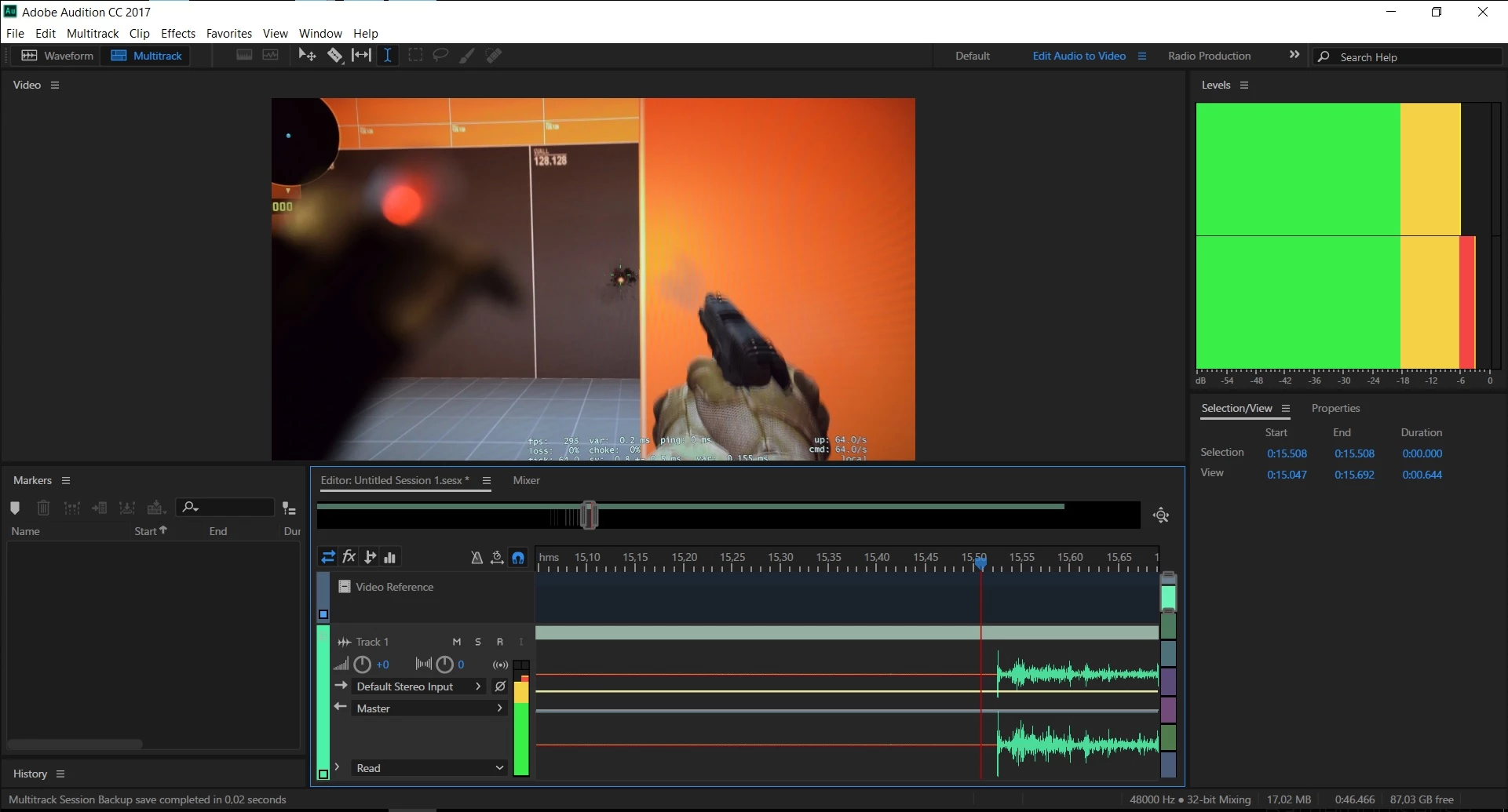
Task: Switch to Multitrack view
Action: (147, 56)
